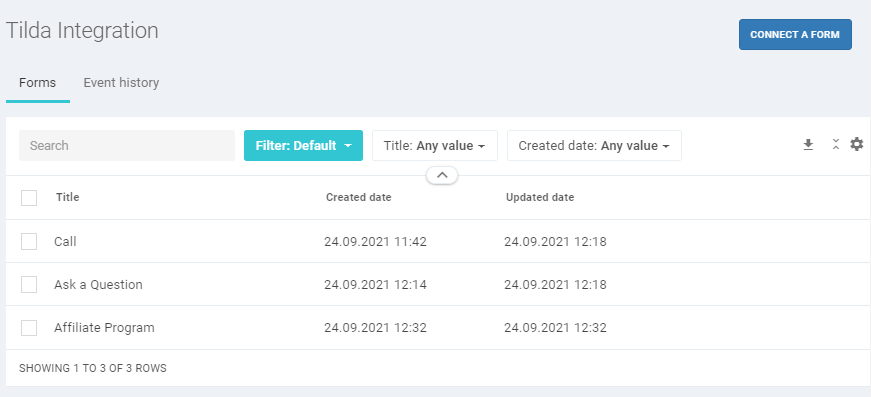
Task: Sort by the Created date column header
Action: pyautogui.click(x=359, y=197)
